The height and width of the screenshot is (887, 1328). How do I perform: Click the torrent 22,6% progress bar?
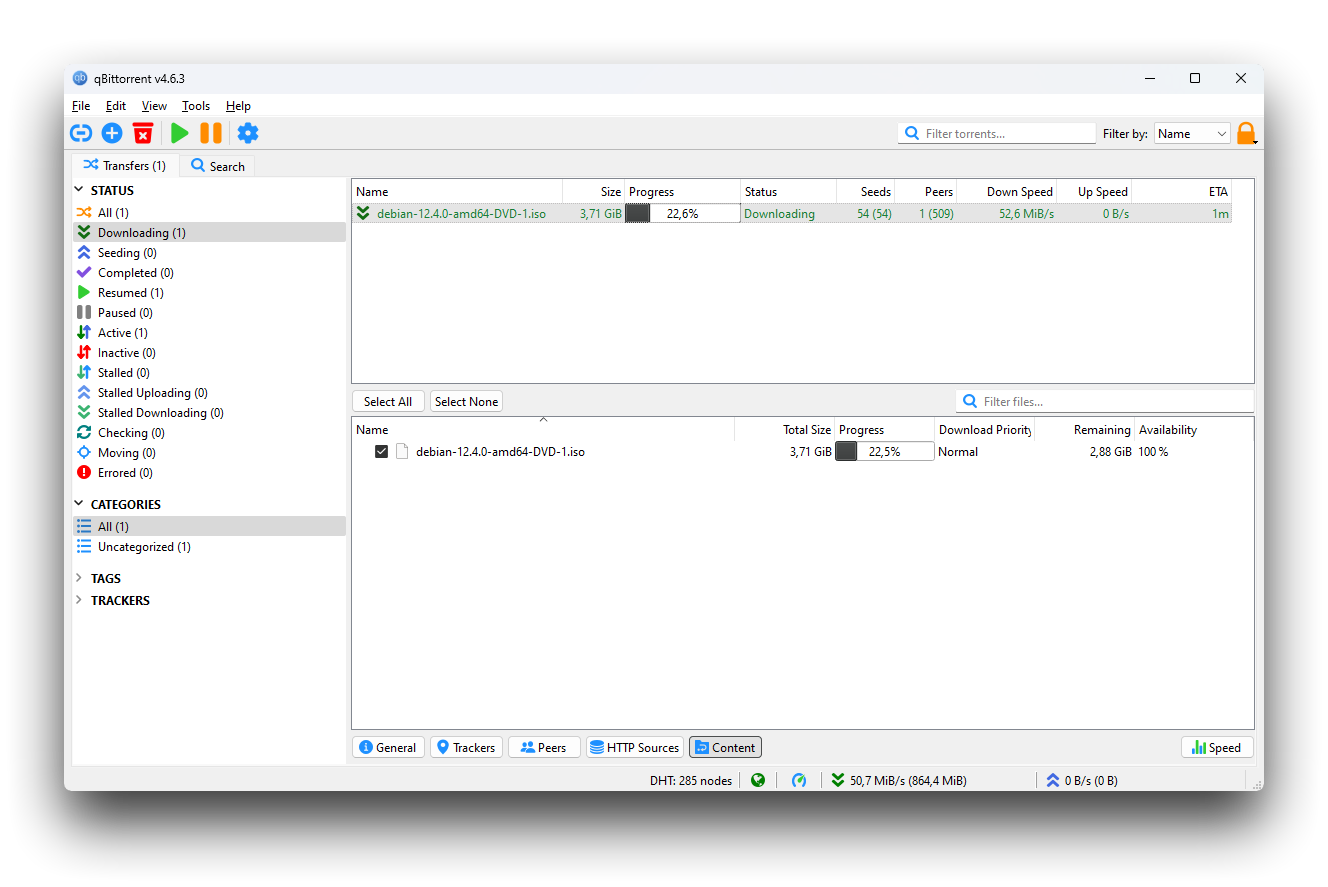coord(682,213)
